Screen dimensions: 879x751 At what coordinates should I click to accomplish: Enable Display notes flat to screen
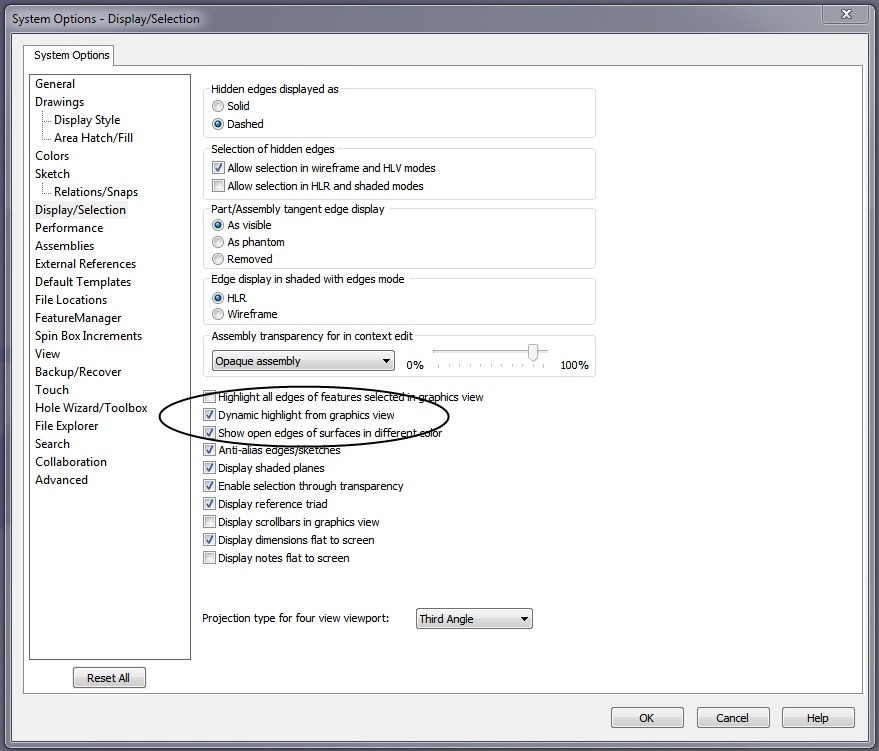tap(209, 558)
